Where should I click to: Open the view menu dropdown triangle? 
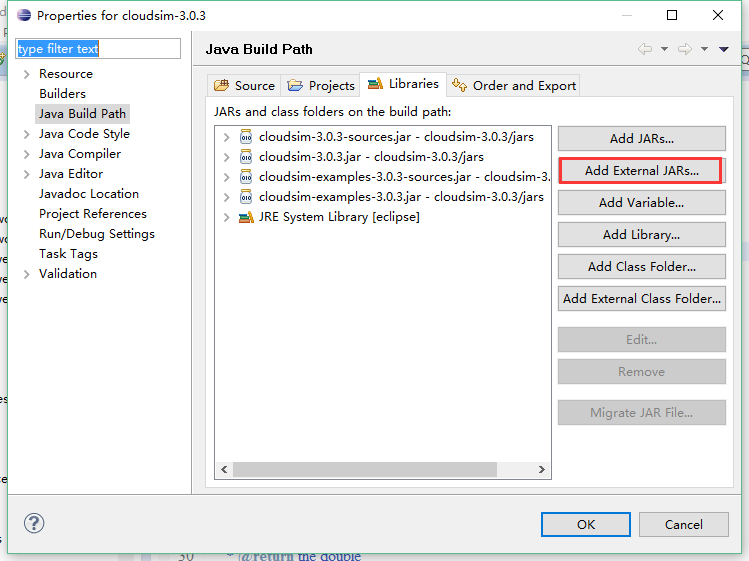pyautogui.click(x=724, y=49)
